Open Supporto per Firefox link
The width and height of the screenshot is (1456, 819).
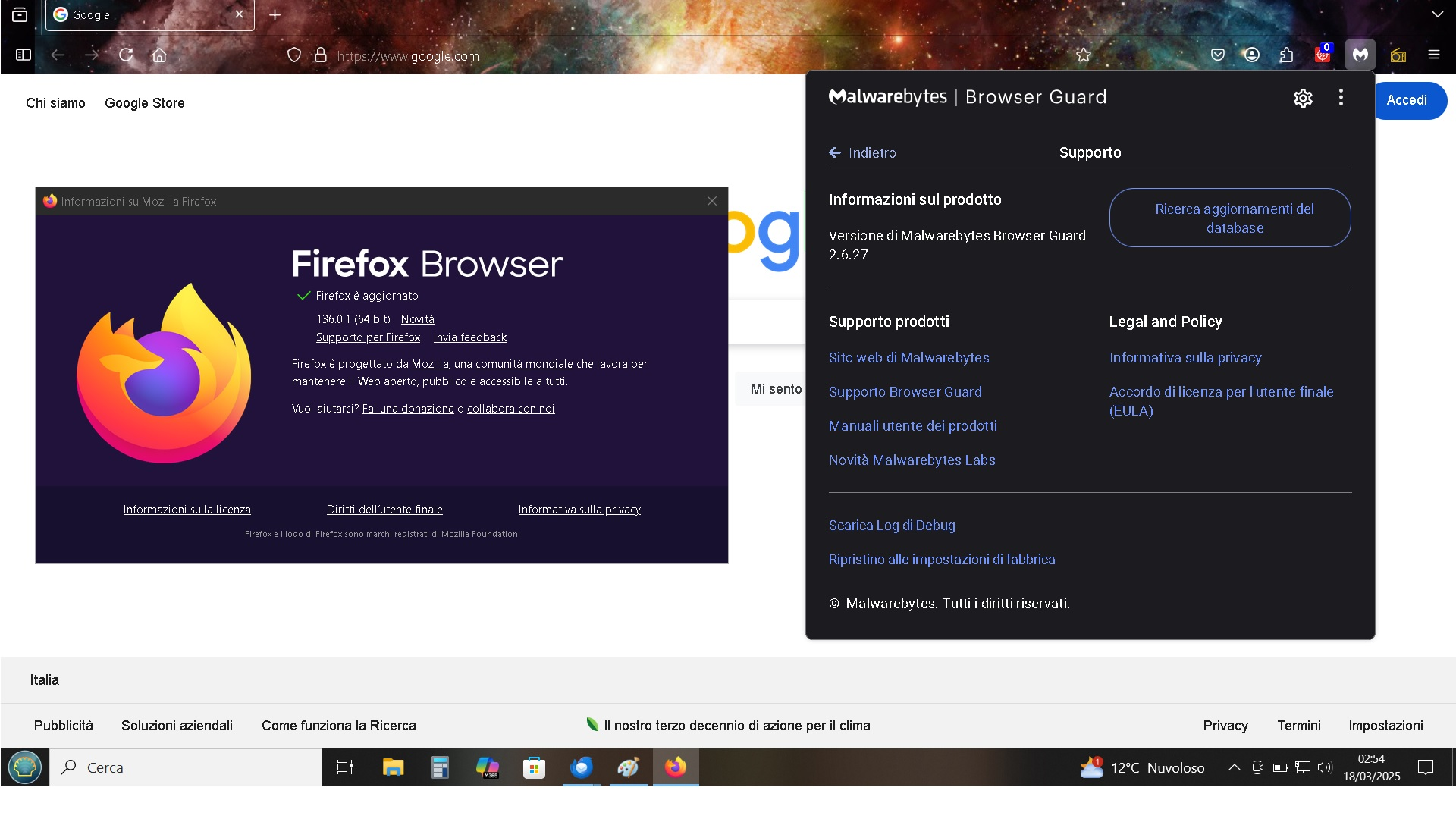(x=368, y=337)
